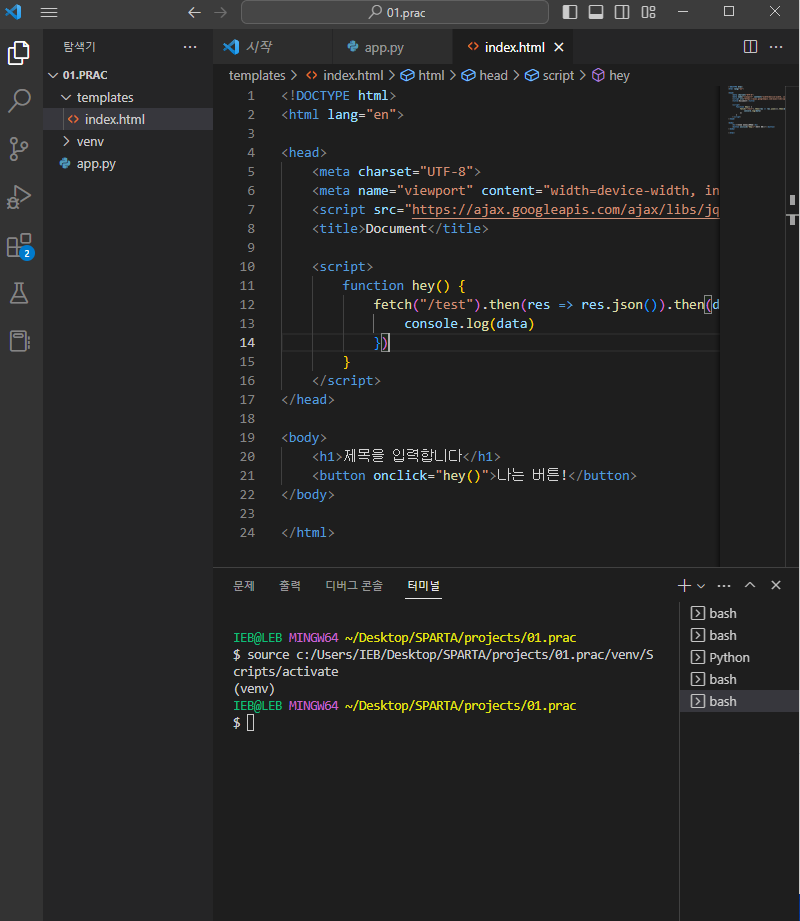800x921 pixels.
Task: Click the button onclick line 21 text
Action: click(x=474, y=476)
